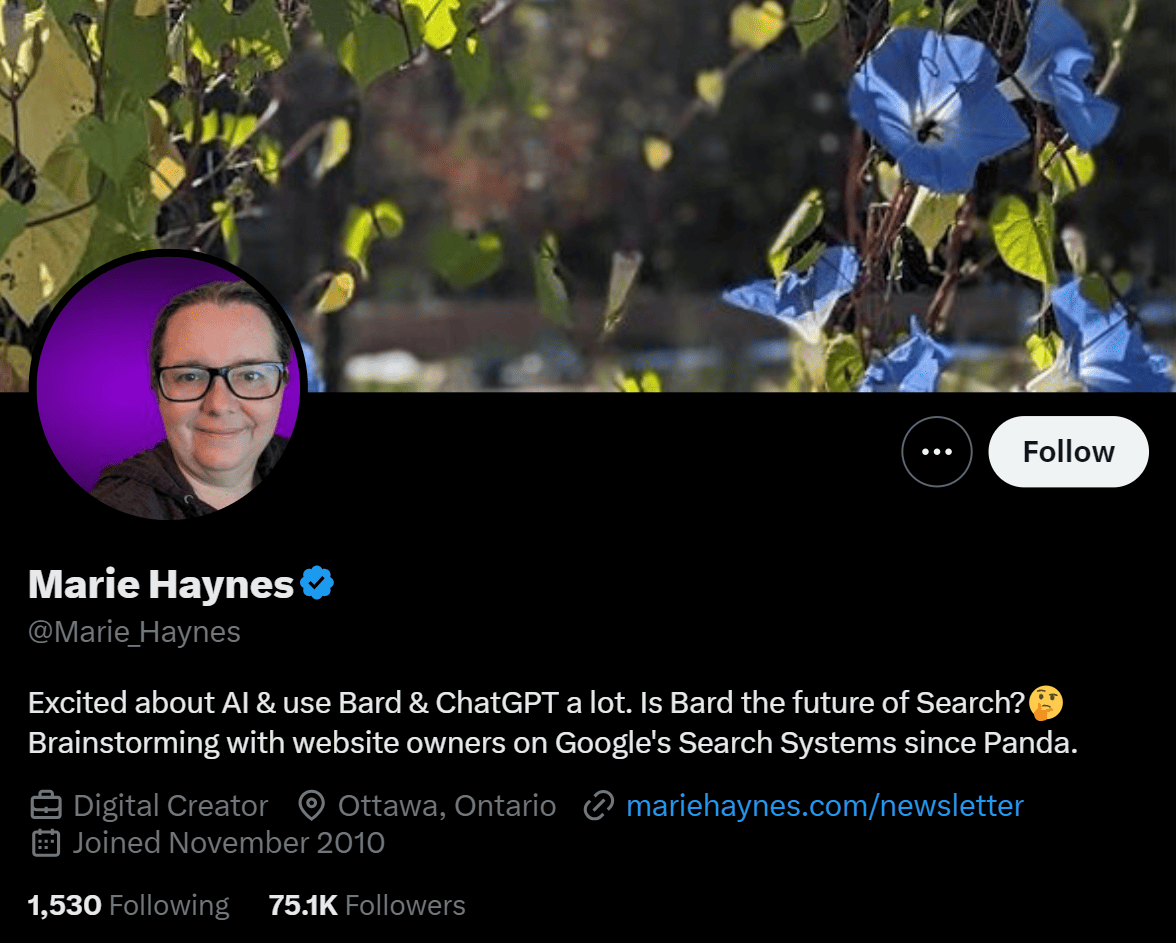Open the mariehaynes.com/newsletter link
1176x943 pixels.
(824, 805)
